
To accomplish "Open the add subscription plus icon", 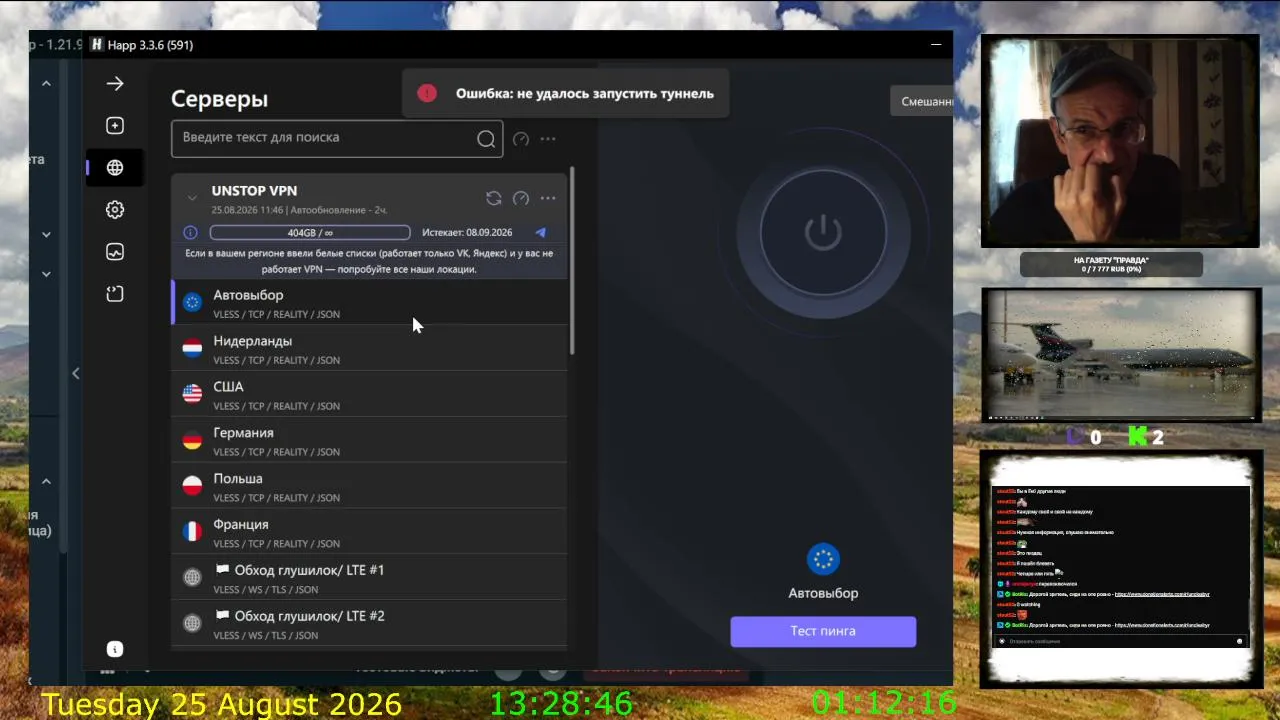I will [x=115, y=126].
